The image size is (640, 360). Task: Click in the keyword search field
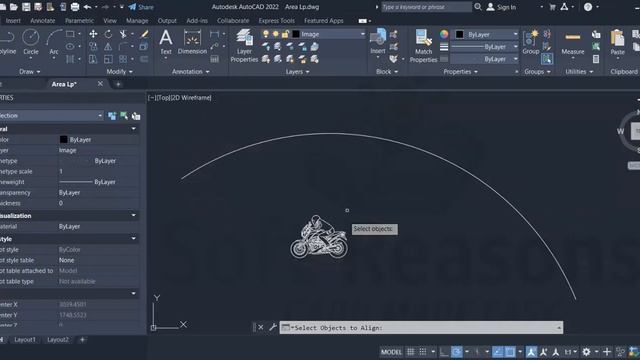pyautogui.click(x=426, y=7)
